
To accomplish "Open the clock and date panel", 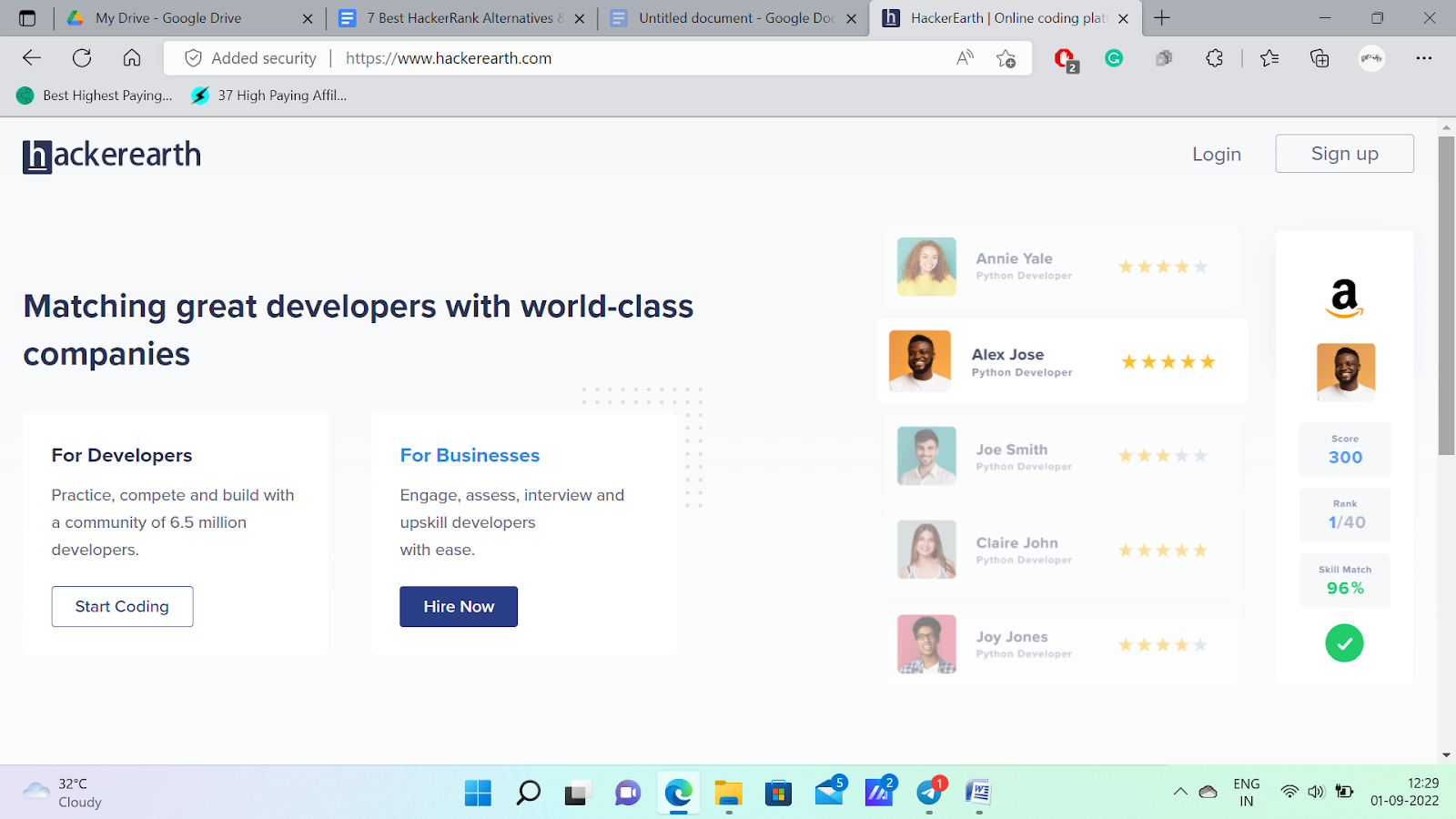I will pos(1405,792).
